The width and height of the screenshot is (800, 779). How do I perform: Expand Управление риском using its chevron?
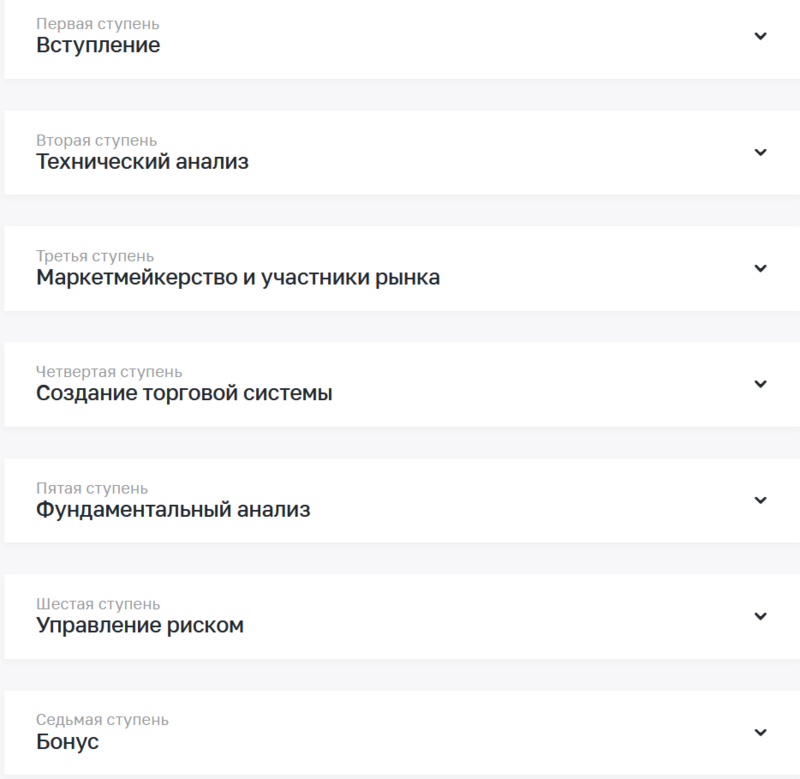pos(760,616)
